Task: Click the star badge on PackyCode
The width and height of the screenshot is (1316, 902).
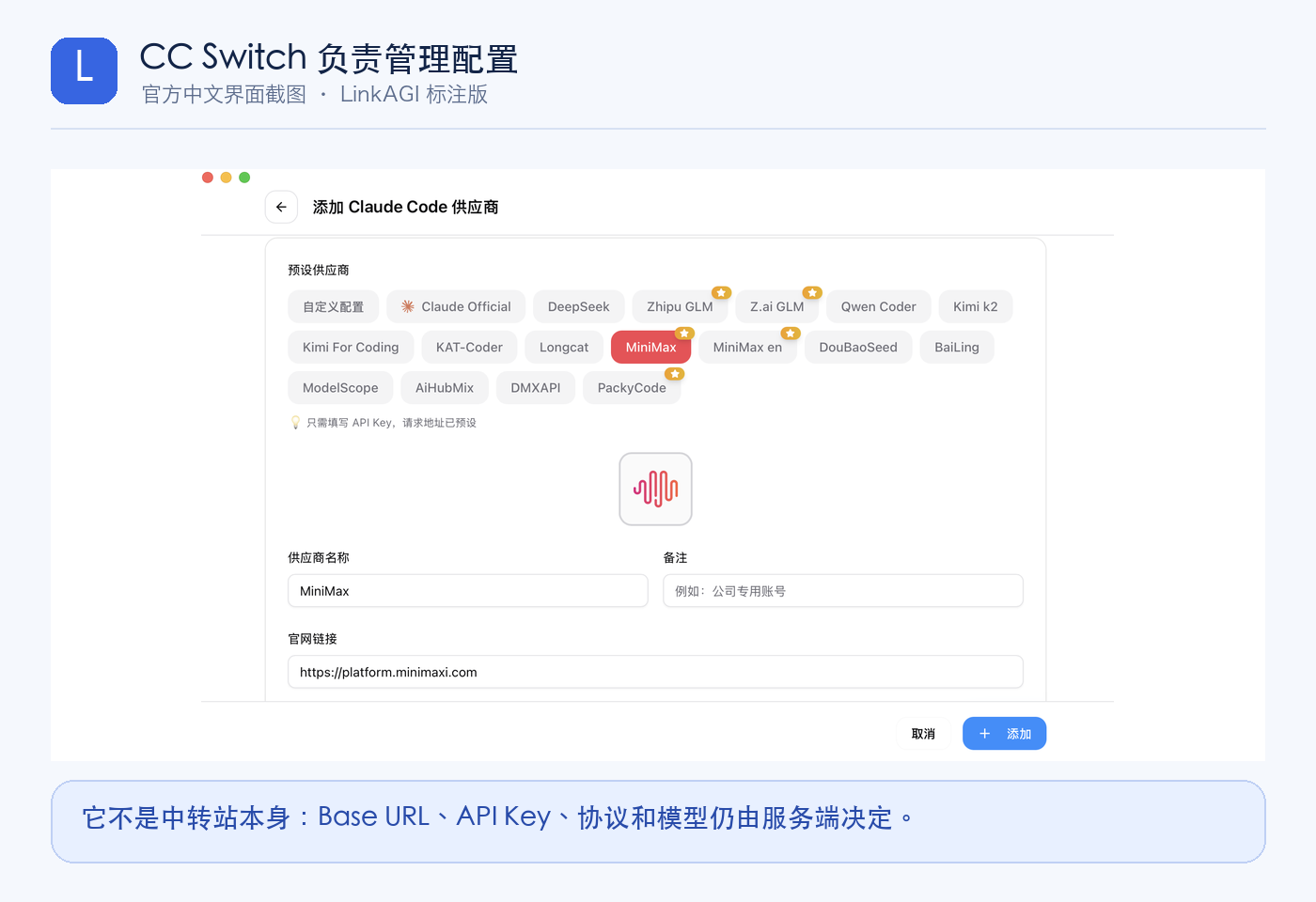Action: click(x=675, y=374)
